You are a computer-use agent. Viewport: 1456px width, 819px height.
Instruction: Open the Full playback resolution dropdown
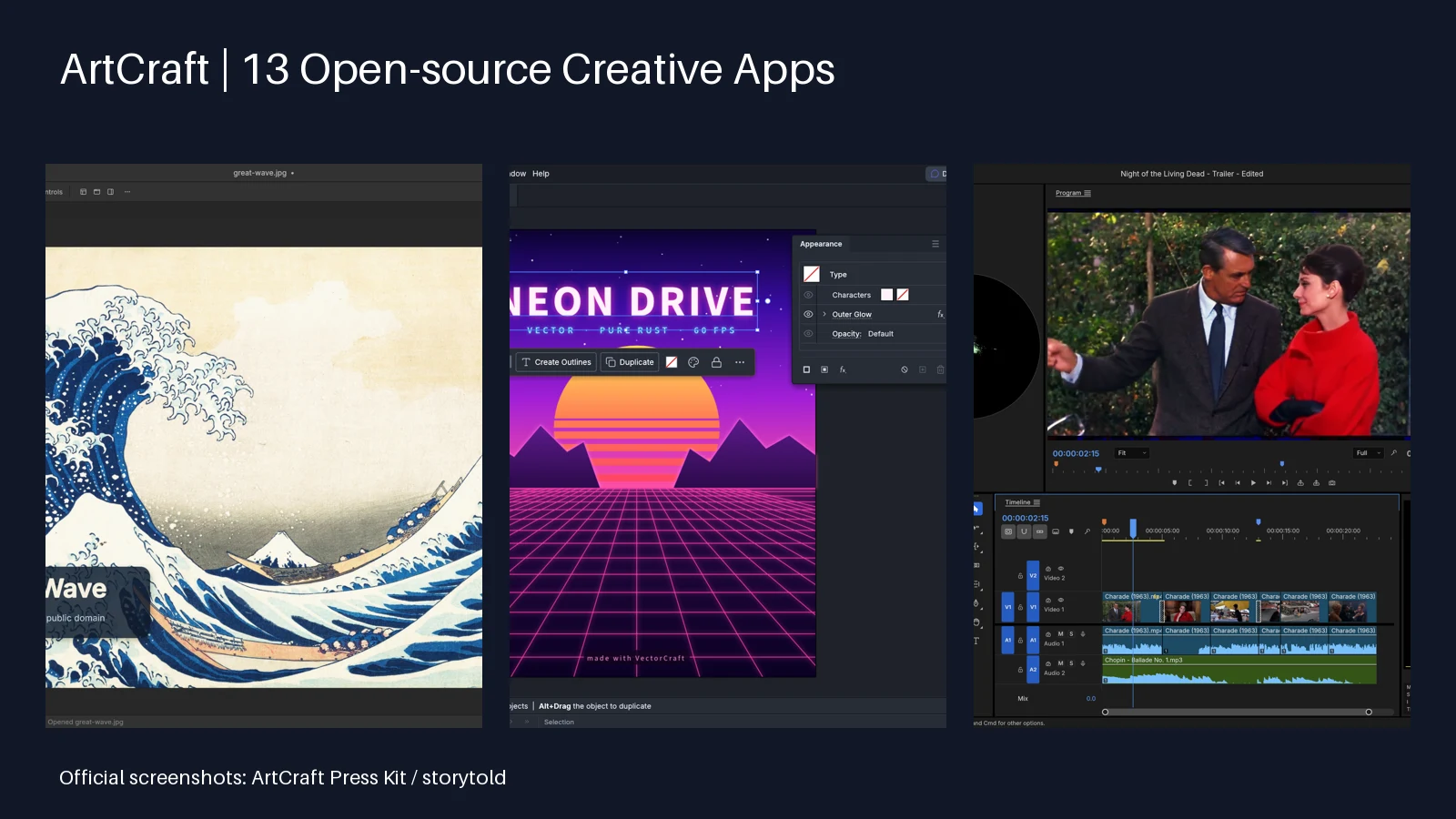coord(1369,453)
